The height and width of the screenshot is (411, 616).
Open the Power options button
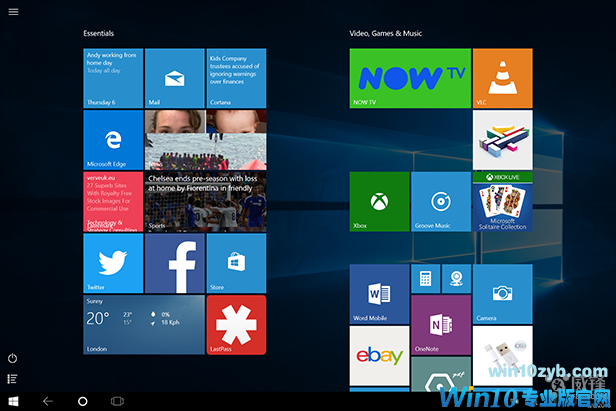[13, 358]
